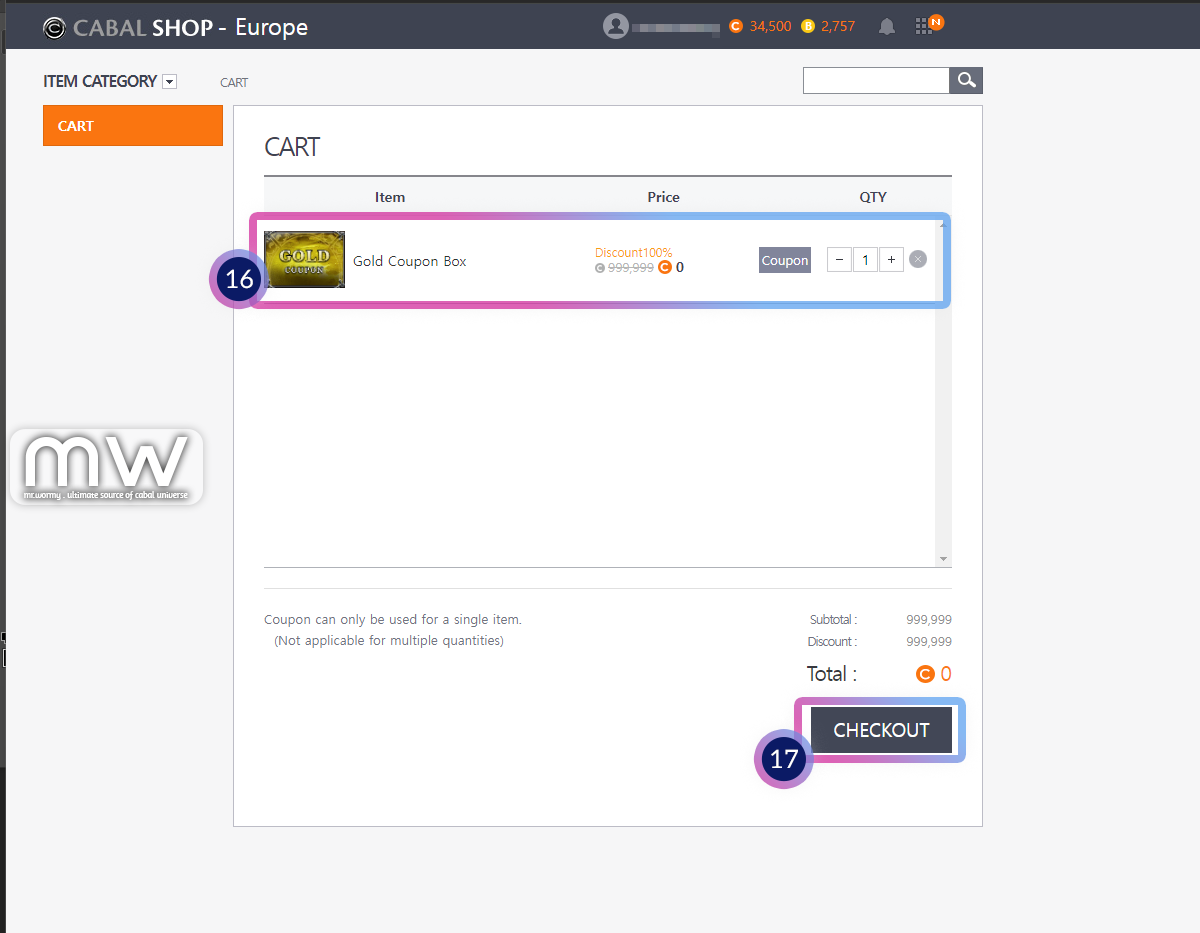Open the Gold Coupon Box item name
The image size is (1200, 933).
click(410, 261)
